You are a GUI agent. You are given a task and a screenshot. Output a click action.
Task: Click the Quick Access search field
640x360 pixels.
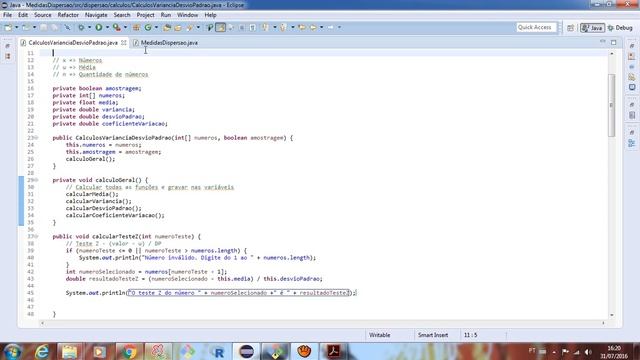pyautogui.click(x=536, y=27)
